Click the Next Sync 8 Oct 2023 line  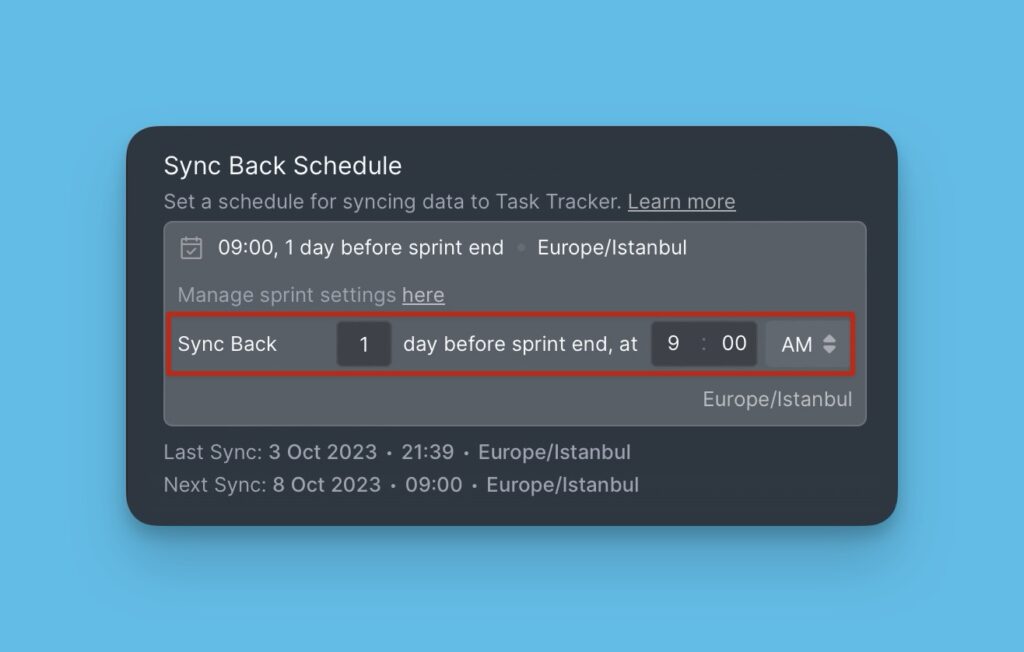click(x=401, y=485)
